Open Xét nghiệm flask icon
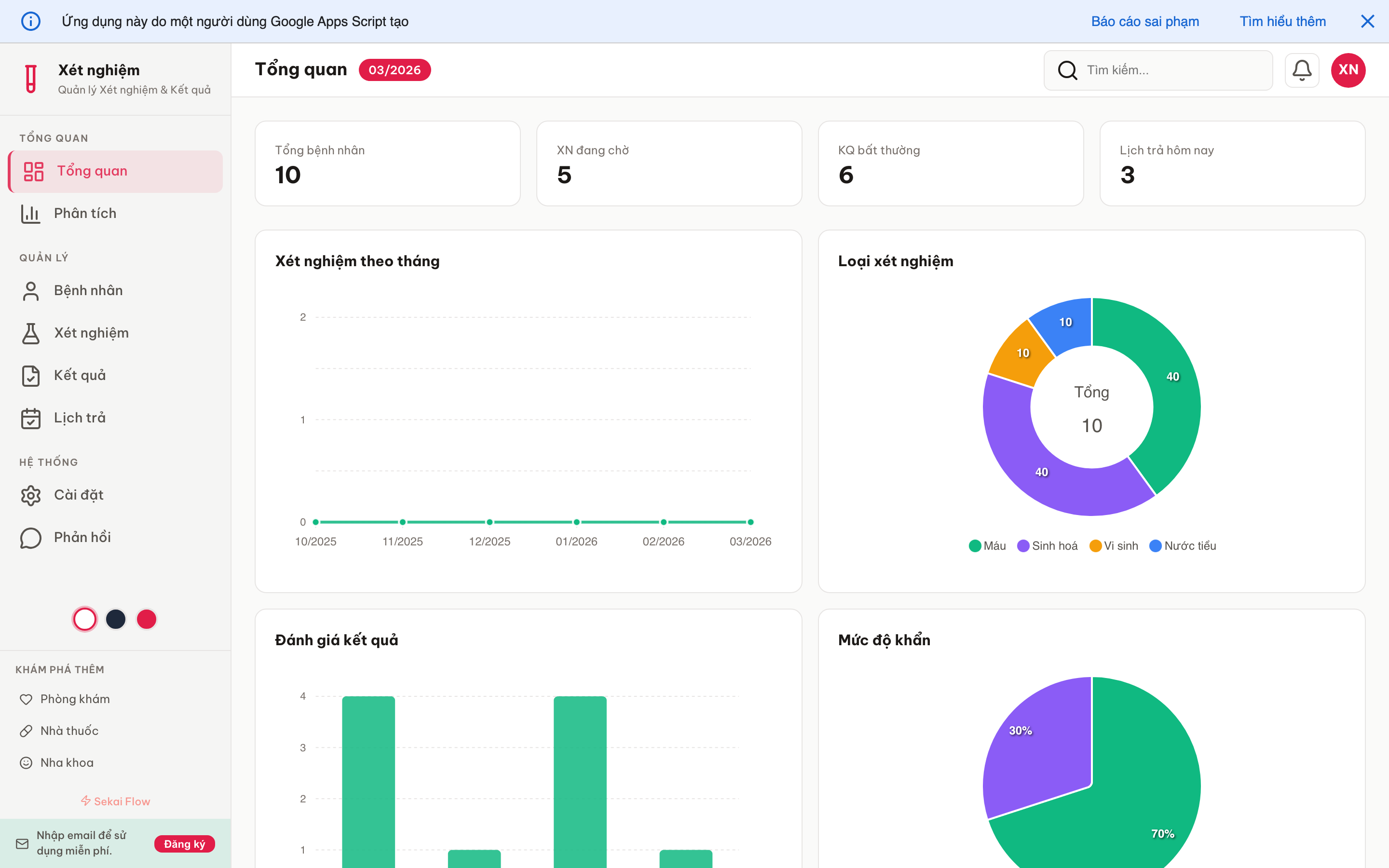The height and width of the screenshot is (868, 1389). coord(30,333)
